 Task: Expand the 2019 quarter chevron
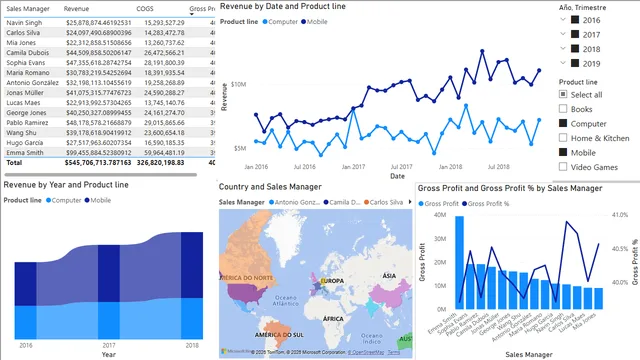(563, 63)
